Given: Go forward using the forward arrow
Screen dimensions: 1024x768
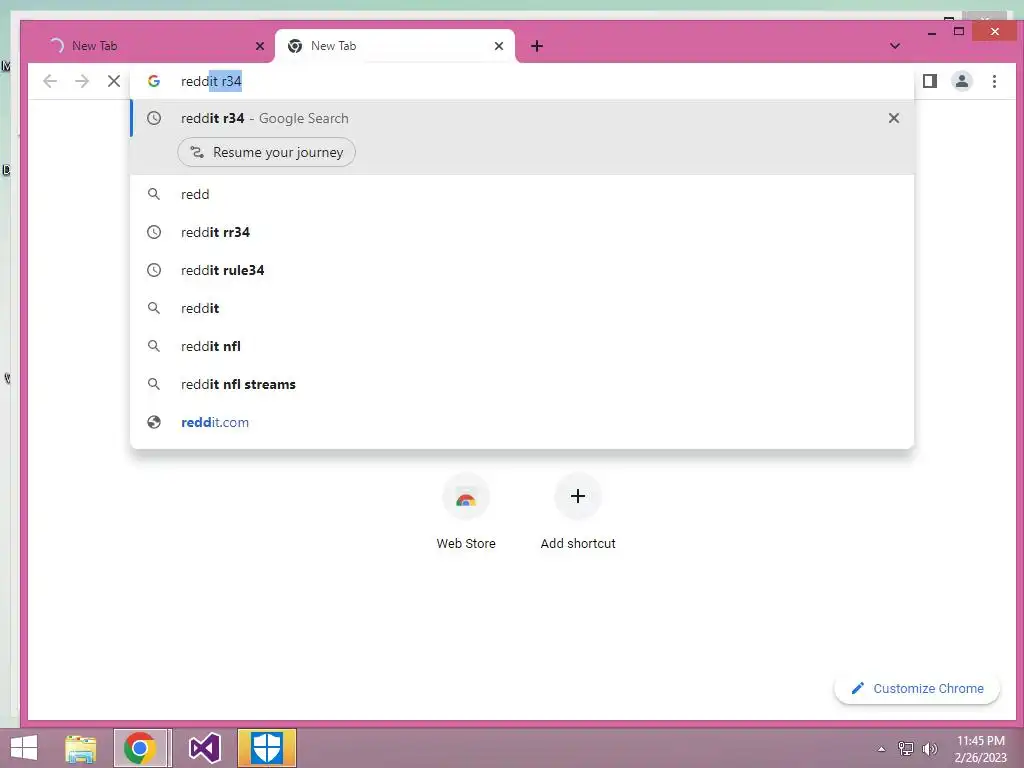Looking at the screenshot, I should pos(82,81).
